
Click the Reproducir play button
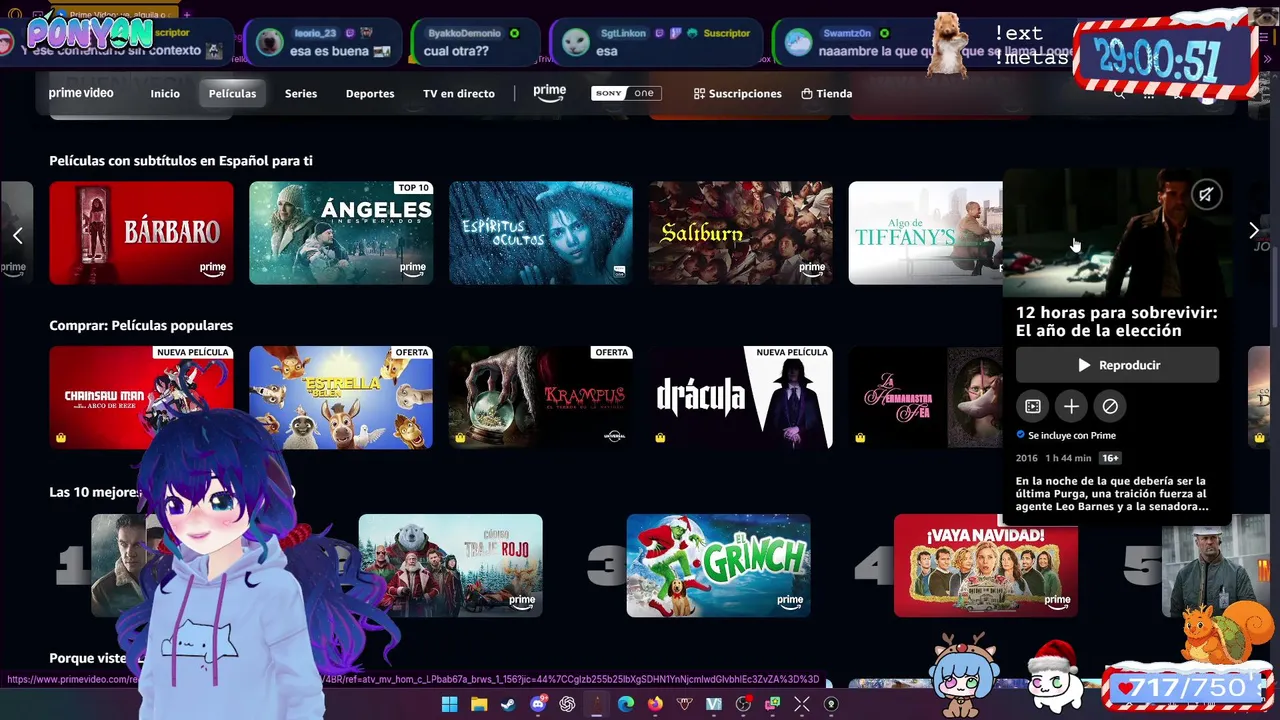pos(1117,365)
